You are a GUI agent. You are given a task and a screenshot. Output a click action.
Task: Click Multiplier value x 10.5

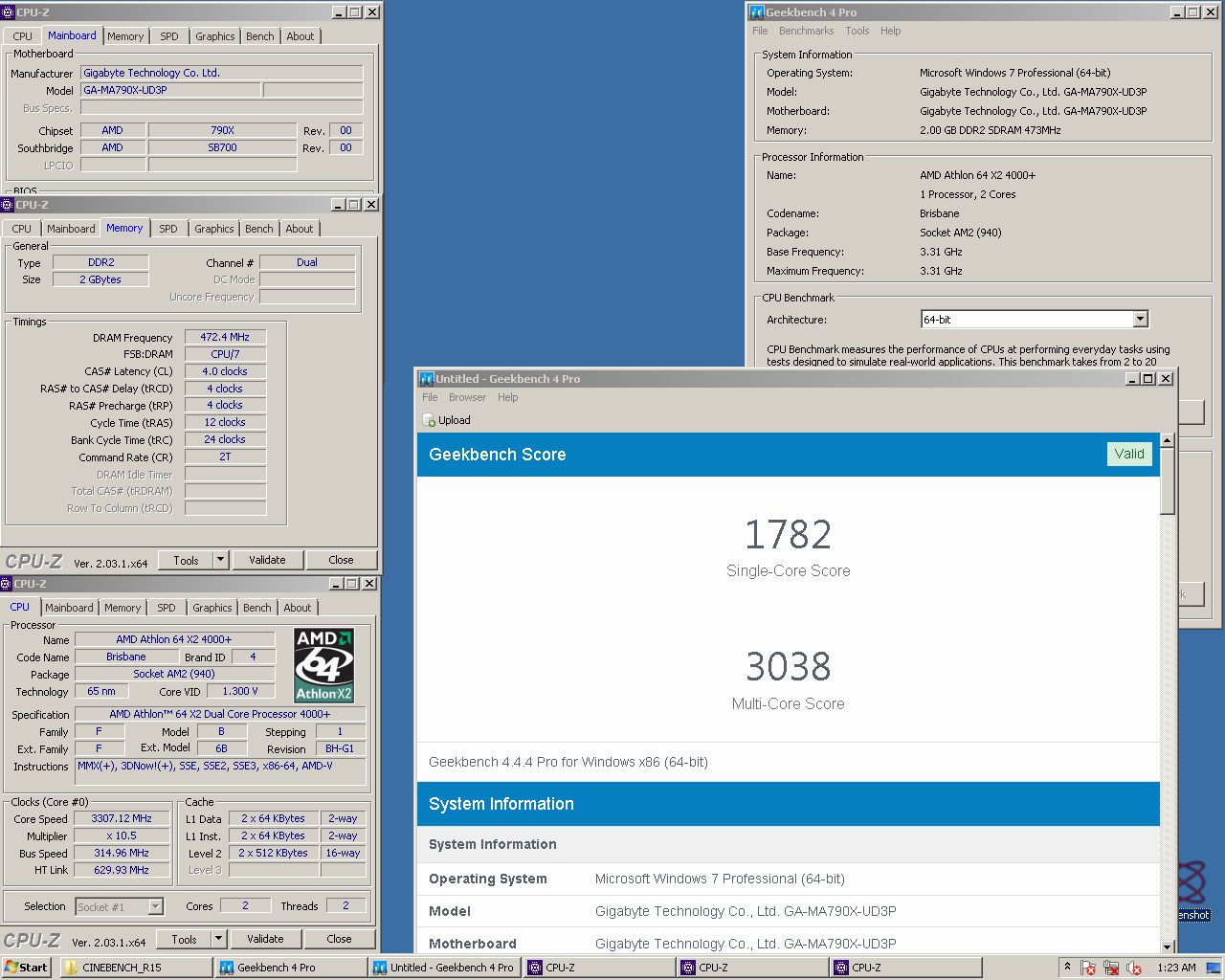122,835
